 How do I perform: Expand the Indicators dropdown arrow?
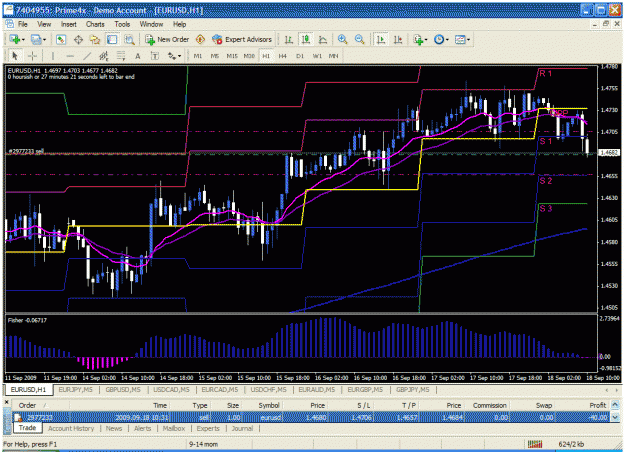coord(426,39)
